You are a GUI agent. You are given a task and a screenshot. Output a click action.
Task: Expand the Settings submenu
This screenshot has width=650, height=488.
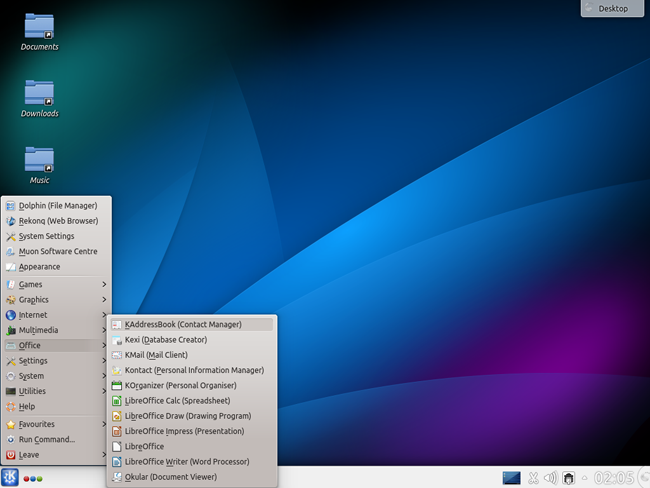tap(56, 361)
